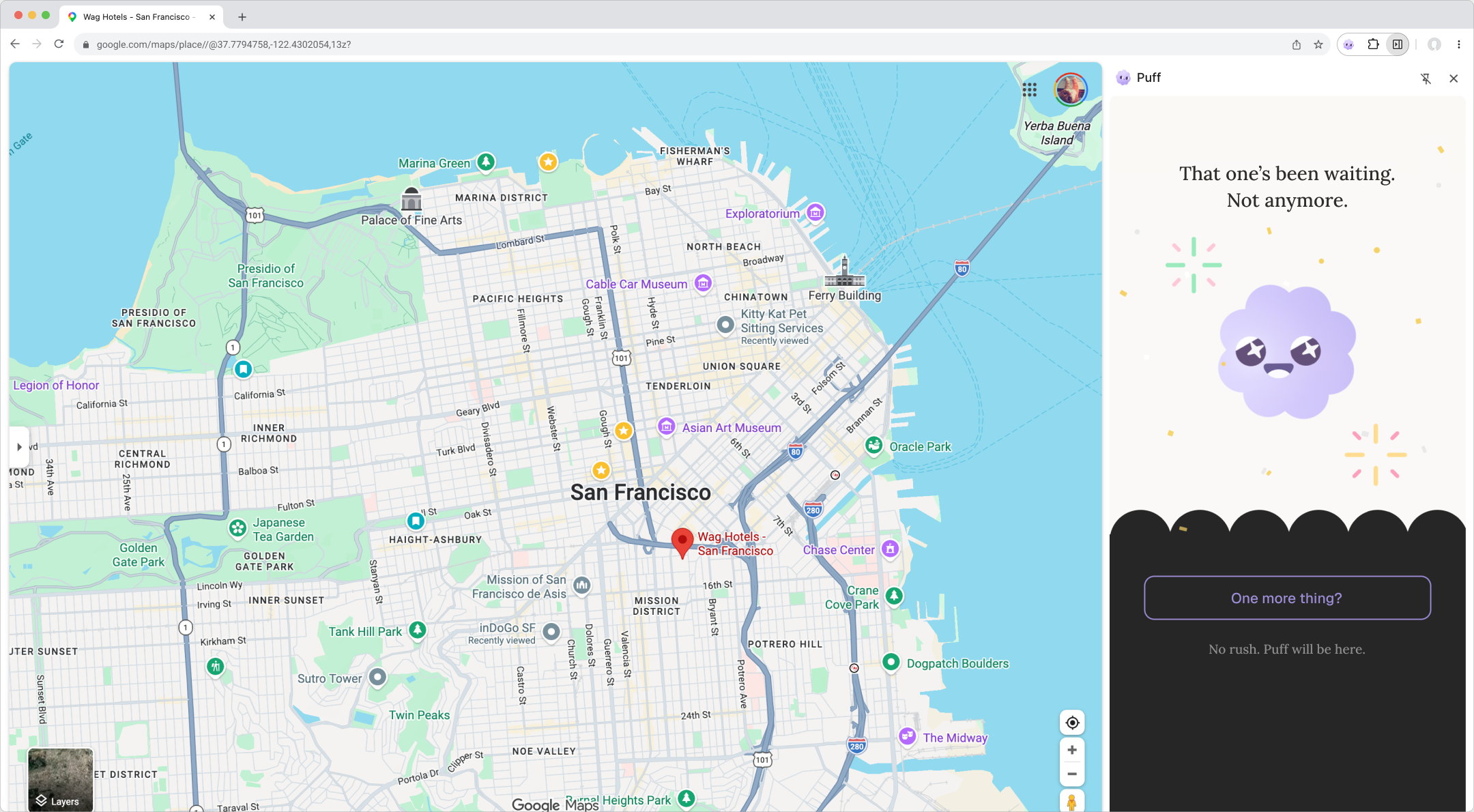Open Street View Pegman

[1072, 802]
